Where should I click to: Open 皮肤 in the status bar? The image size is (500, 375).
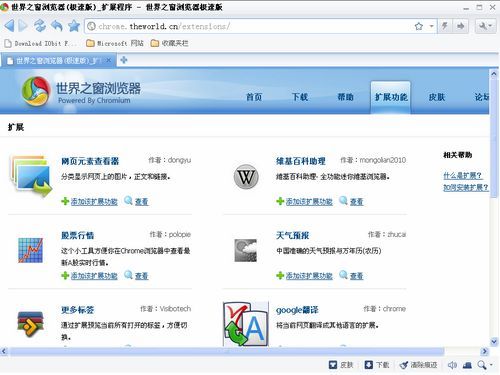(x=341, y=365)
